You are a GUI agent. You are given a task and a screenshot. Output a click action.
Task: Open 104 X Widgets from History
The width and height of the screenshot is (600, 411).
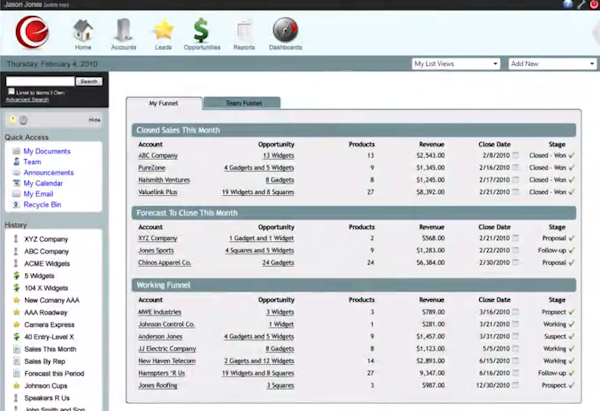[x=46, y=288]
